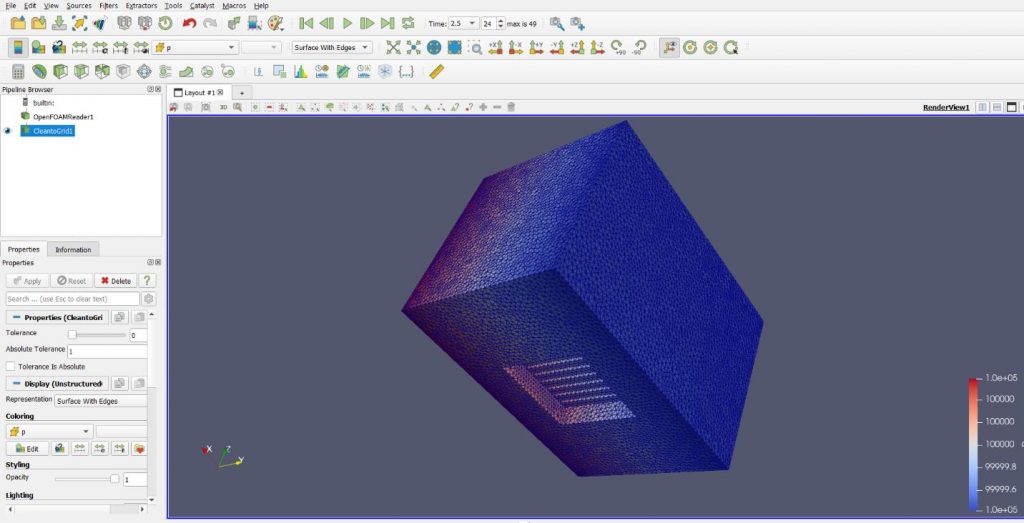Screen dimensions: 1024x523
Task: Click the Edit color map button
Action: pos(27,449)
